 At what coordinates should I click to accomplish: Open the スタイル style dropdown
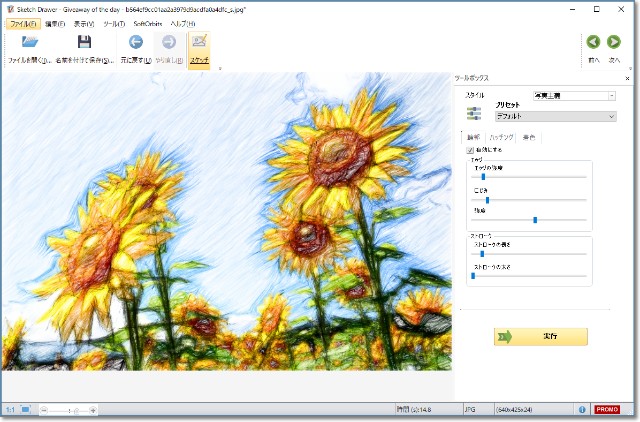(574, 96)
